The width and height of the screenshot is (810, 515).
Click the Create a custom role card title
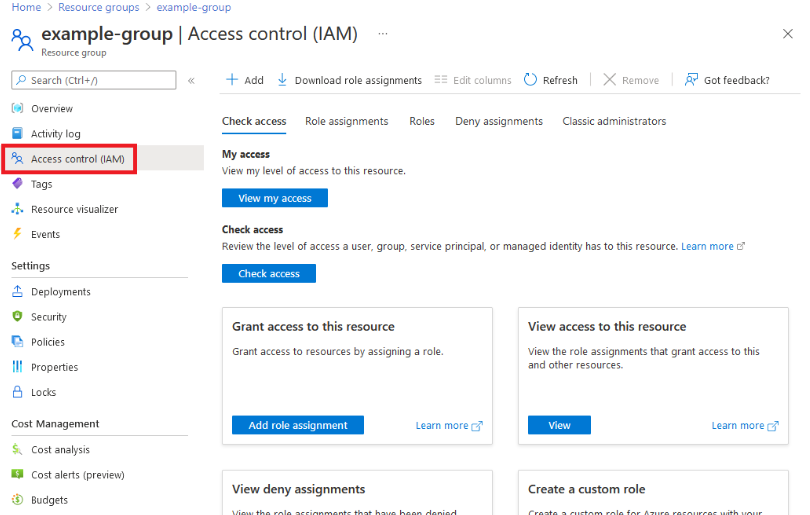[x=586, y=489]
